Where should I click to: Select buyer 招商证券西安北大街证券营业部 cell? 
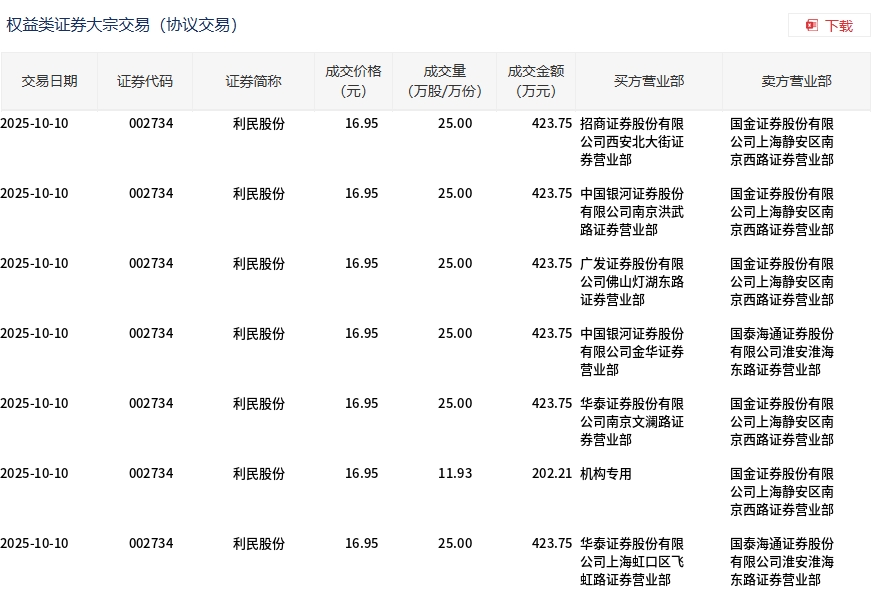(x=632, y=142)
